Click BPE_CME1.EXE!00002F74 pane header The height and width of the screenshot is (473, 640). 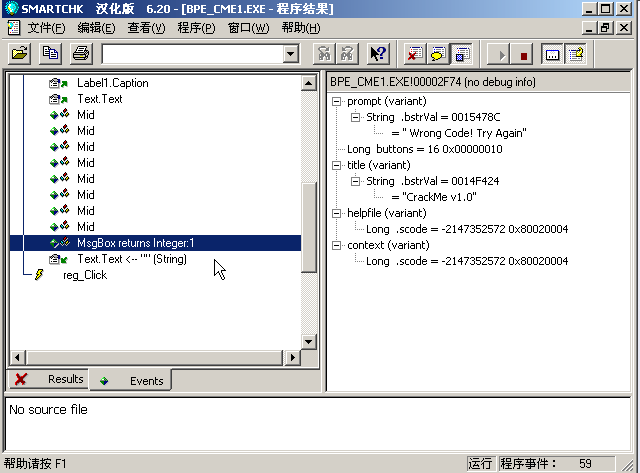479,82
